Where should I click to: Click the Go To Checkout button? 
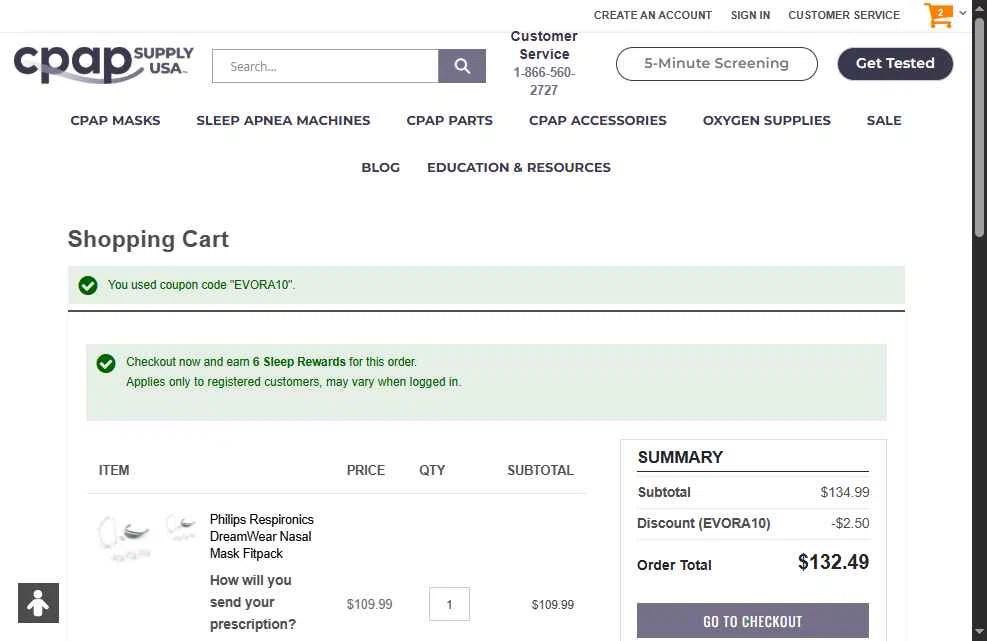tap(753, 621)
